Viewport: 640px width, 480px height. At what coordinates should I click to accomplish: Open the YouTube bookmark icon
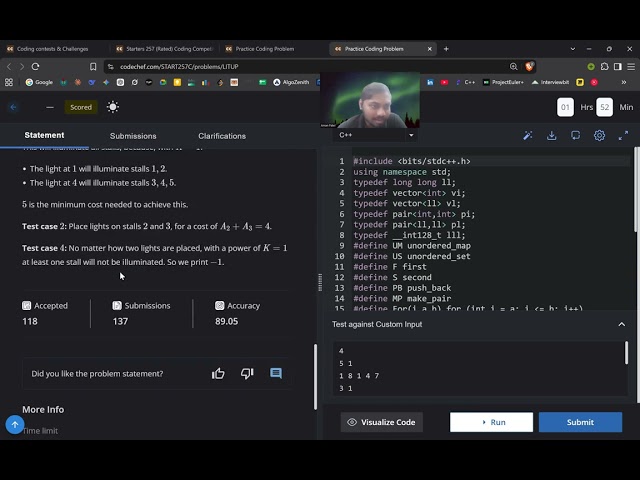point(444,82)
